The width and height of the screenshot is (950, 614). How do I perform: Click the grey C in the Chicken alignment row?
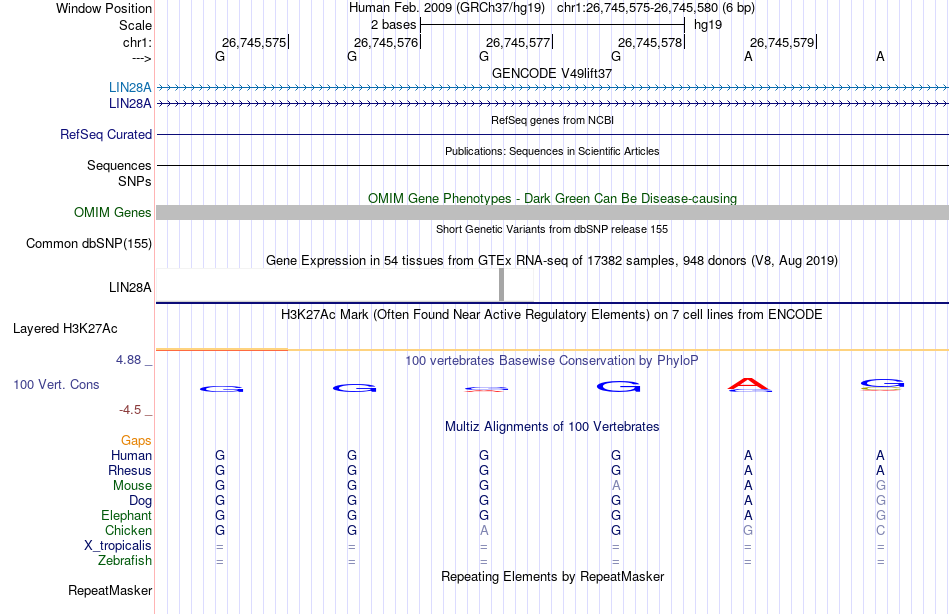tap(880, 530)
